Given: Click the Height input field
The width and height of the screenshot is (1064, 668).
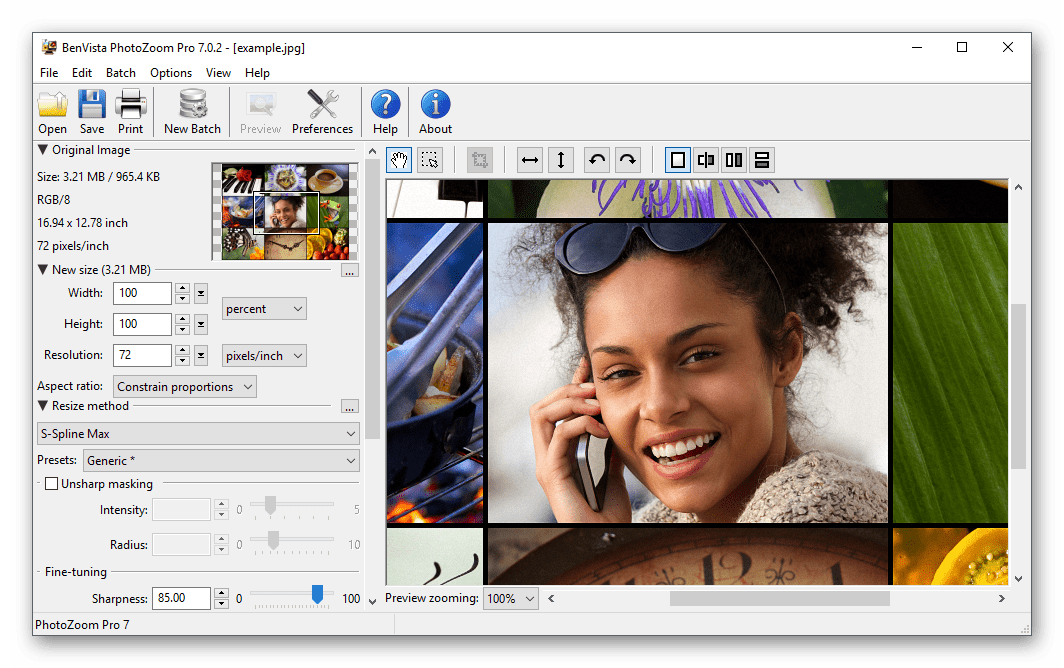Looking at the screenshot, I should coord(142,324).
